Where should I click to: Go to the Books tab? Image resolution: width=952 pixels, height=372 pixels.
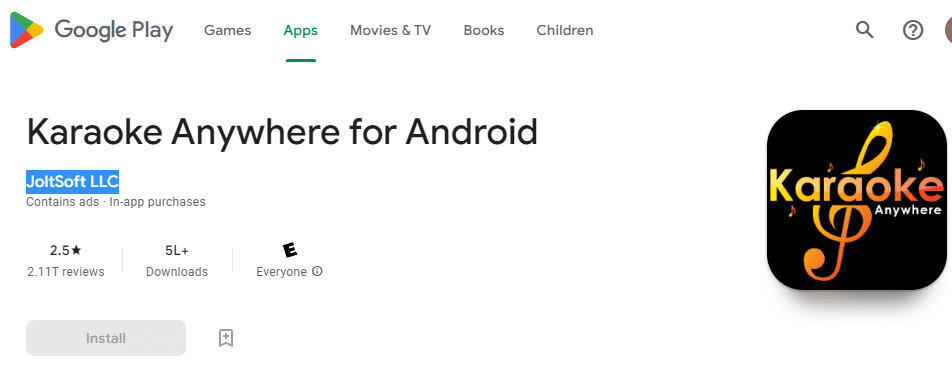pos(484,30)
